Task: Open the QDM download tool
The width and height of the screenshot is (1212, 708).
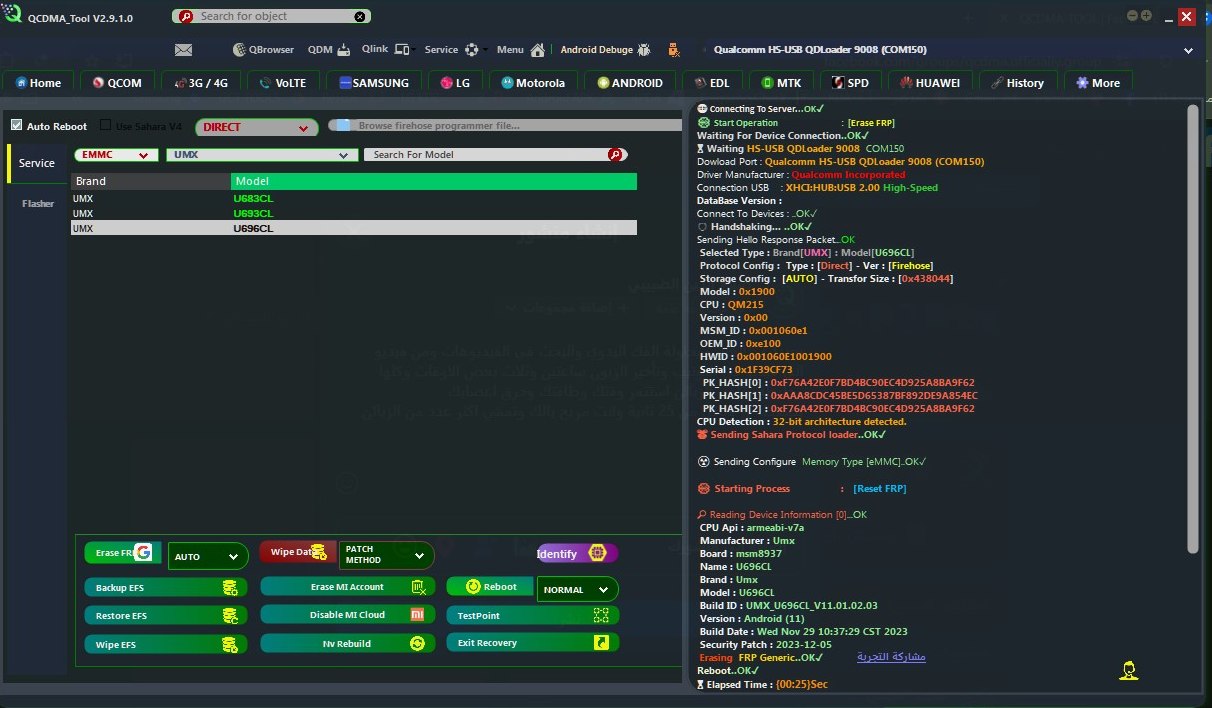Action: (329, 49)
